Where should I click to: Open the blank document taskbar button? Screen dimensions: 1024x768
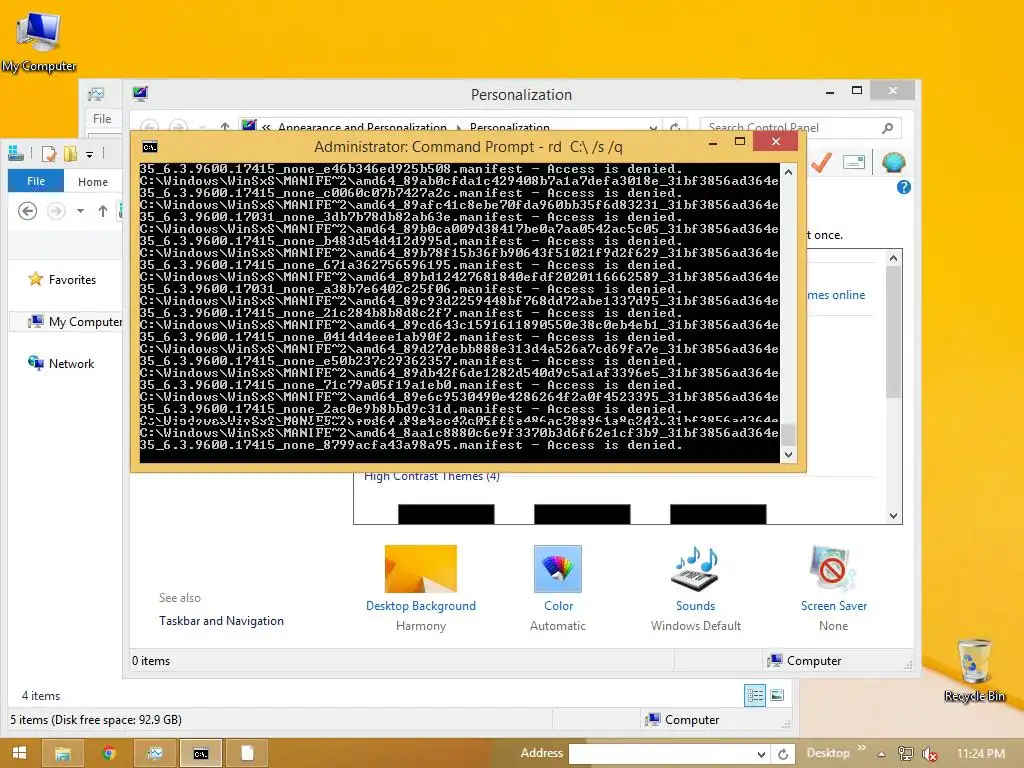click(x=247, y=754)
